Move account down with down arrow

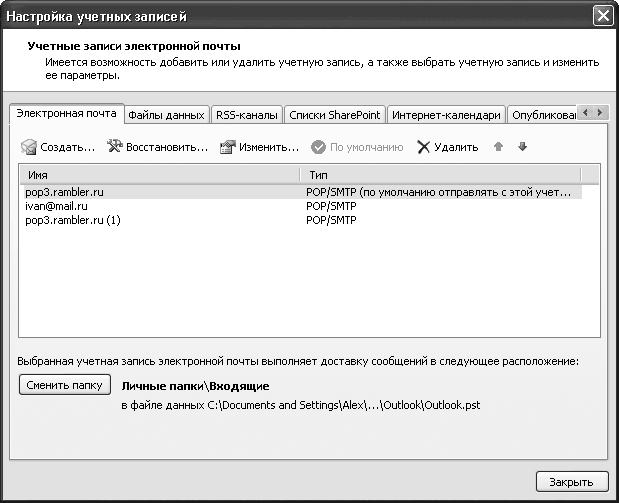(x=522, y=147)
